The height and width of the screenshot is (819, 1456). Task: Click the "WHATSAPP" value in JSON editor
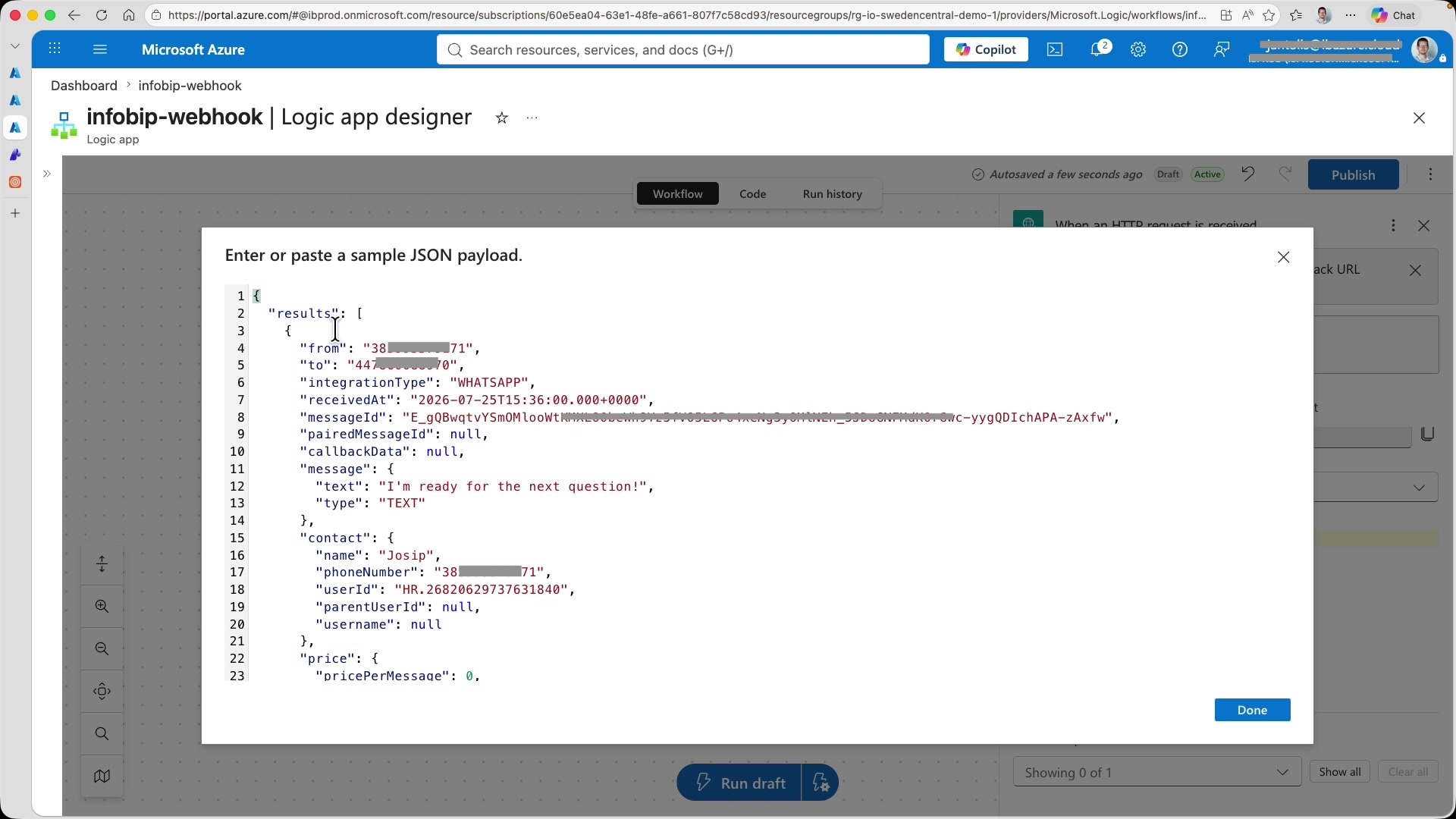pos(489,382)
